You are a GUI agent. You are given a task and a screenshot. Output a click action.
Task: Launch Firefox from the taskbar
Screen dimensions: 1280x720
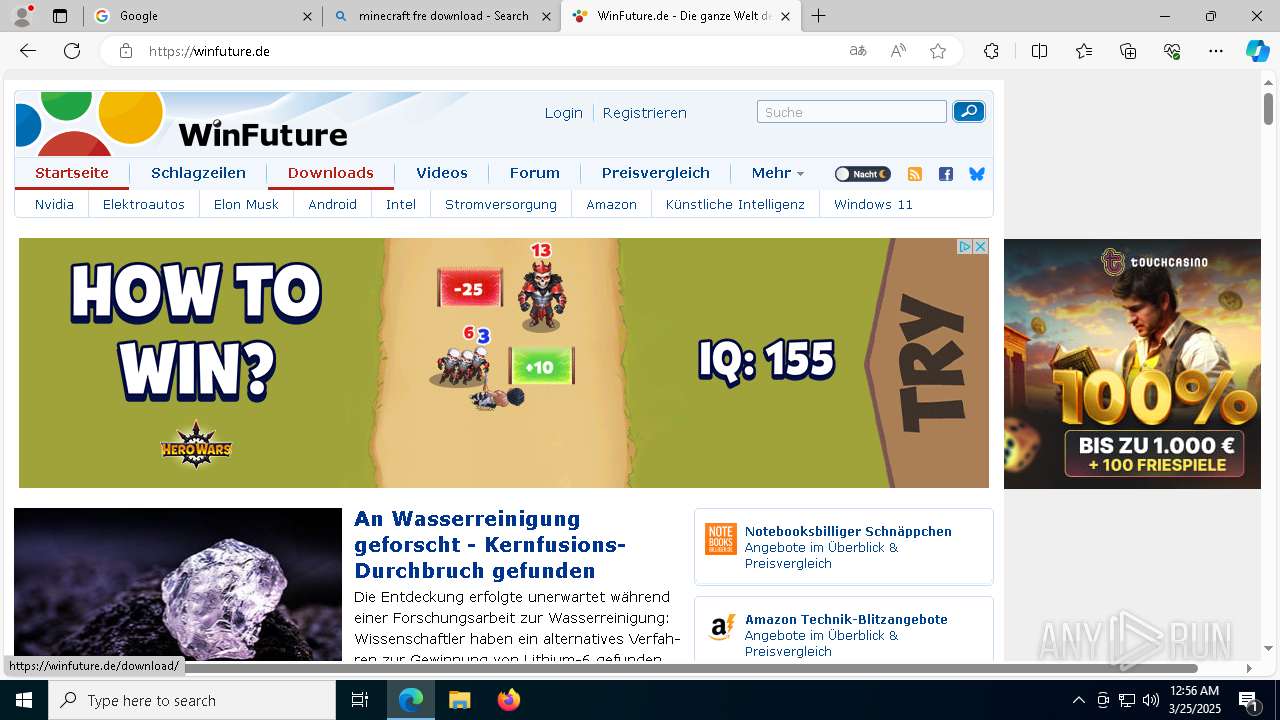click(509, 700)
